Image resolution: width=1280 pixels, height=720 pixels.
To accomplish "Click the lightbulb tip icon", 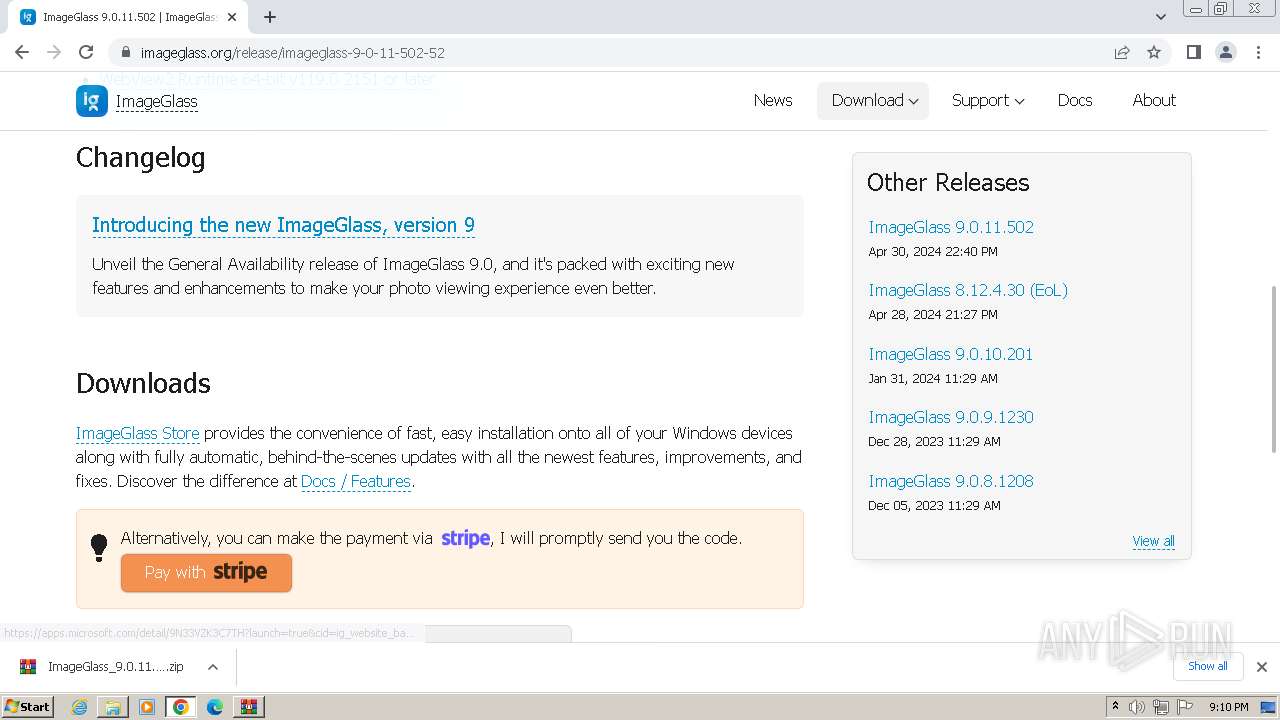I will [x=99, y=547].
